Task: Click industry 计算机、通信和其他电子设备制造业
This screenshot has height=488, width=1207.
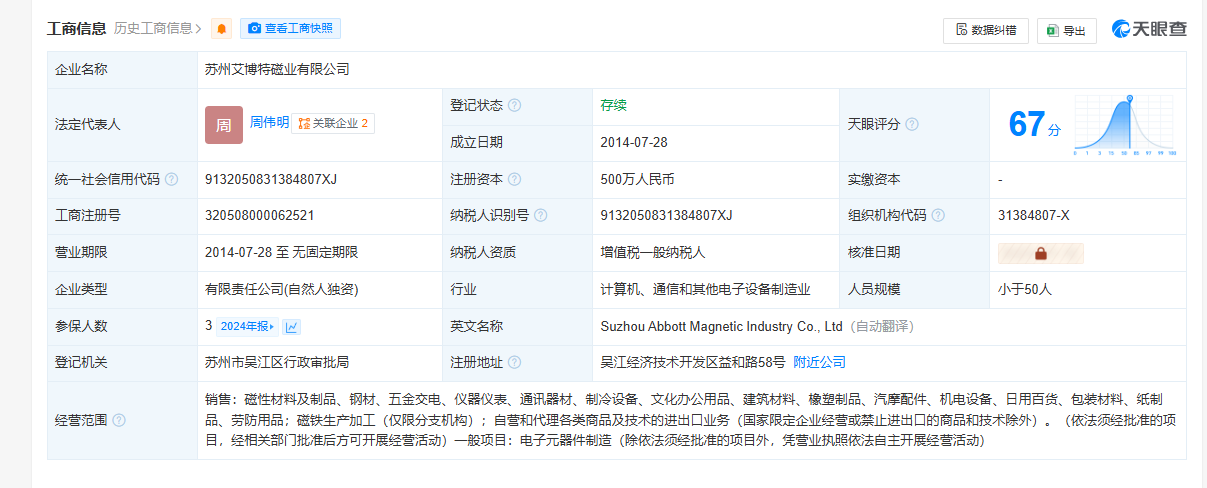Action: click(705, 290)
